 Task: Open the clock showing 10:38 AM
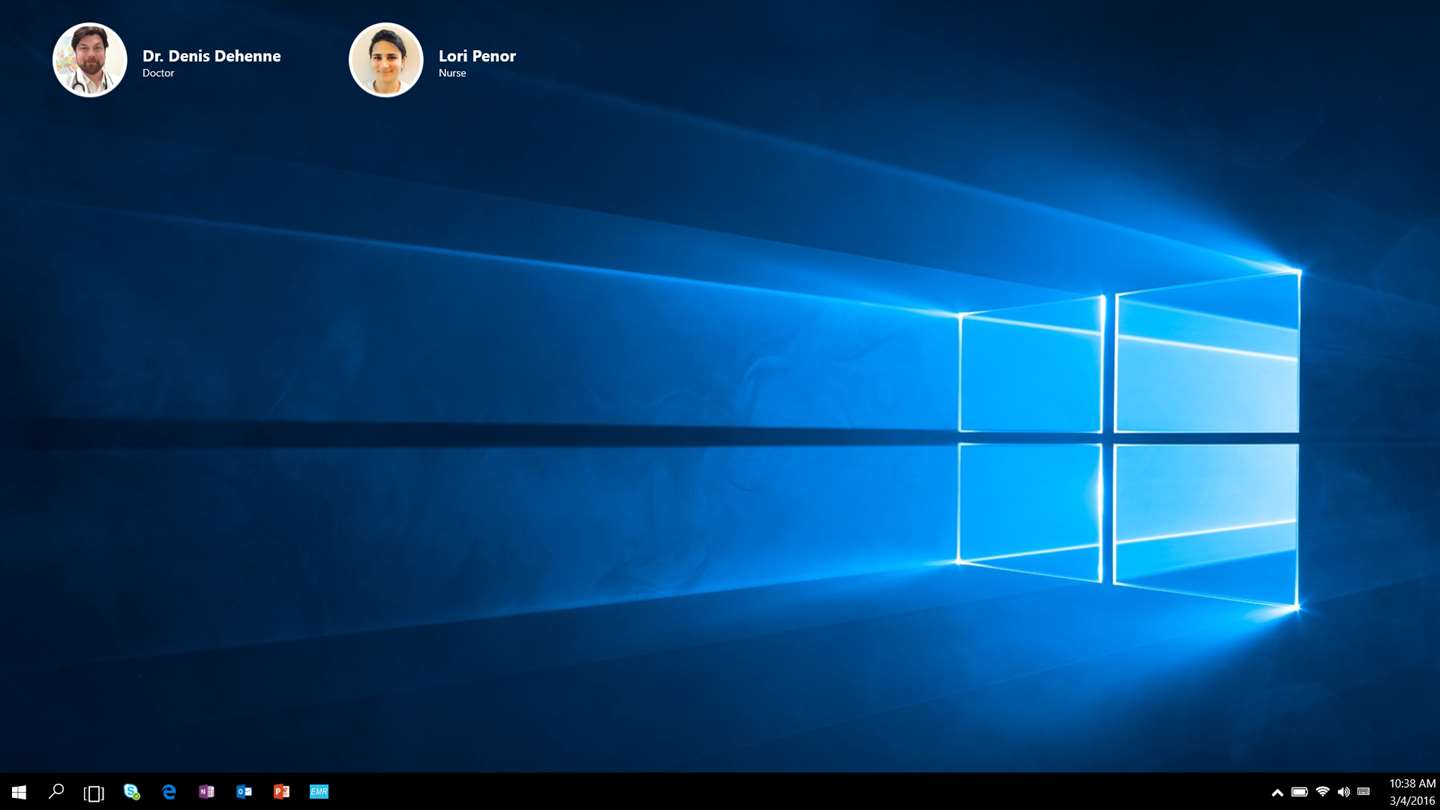tap(1412, 784)
